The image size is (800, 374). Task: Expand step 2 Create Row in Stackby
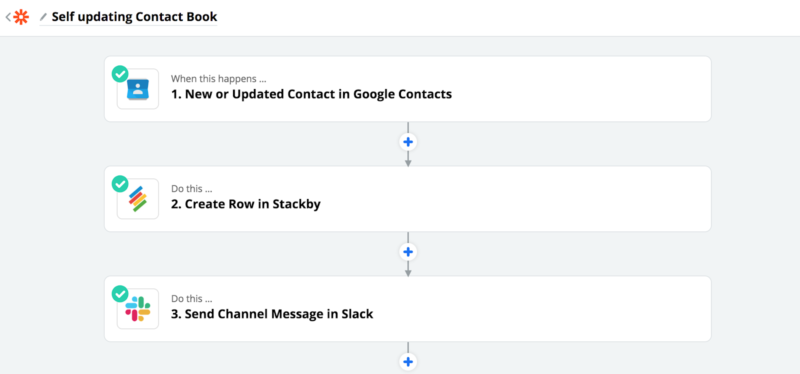[x=408, y=198]
